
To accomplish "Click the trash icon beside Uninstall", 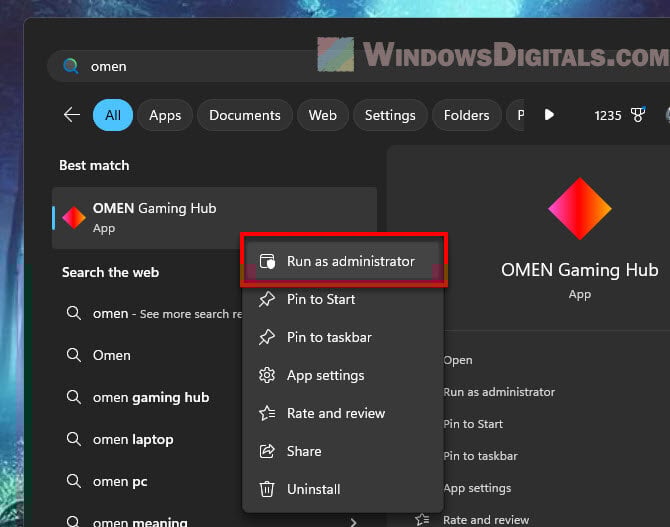I will 267,489.
